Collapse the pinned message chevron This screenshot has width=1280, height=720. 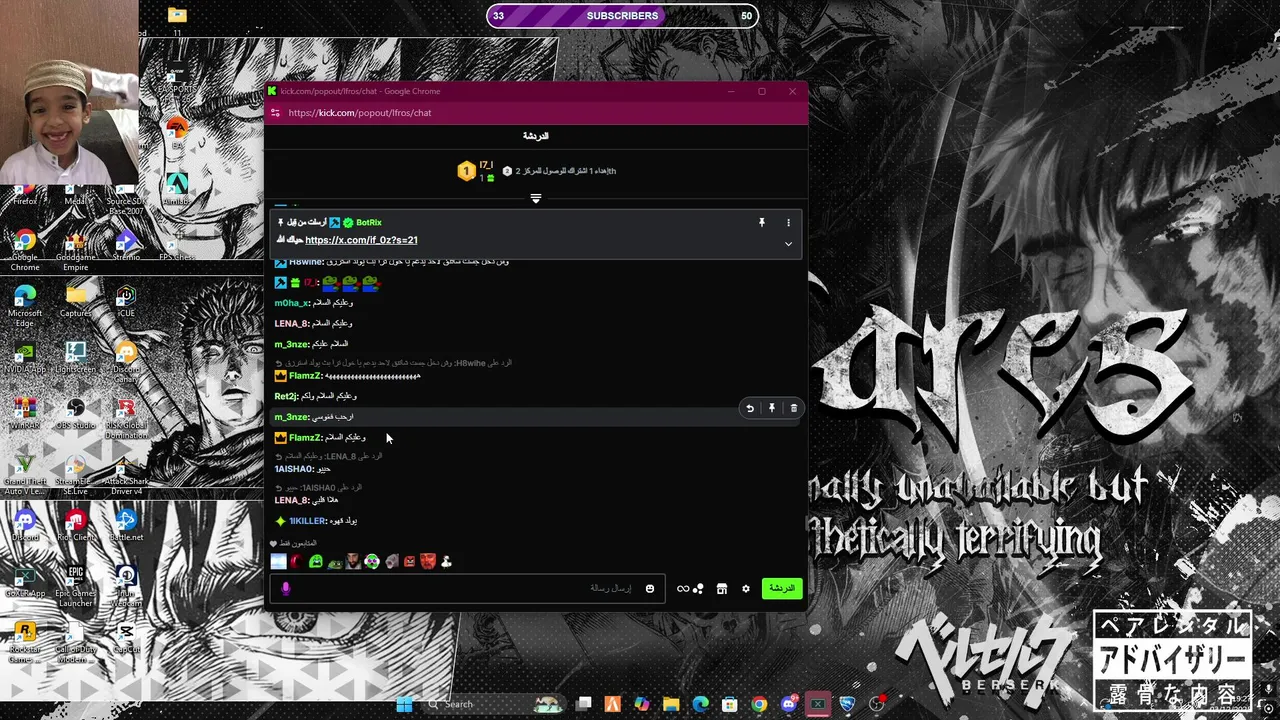click(x=788, y=244)
